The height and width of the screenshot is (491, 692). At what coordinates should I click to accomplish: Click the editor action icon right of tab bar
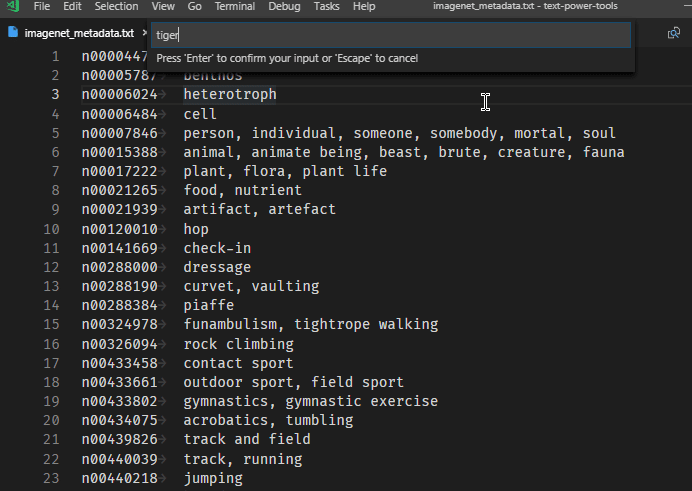point(674,33)
